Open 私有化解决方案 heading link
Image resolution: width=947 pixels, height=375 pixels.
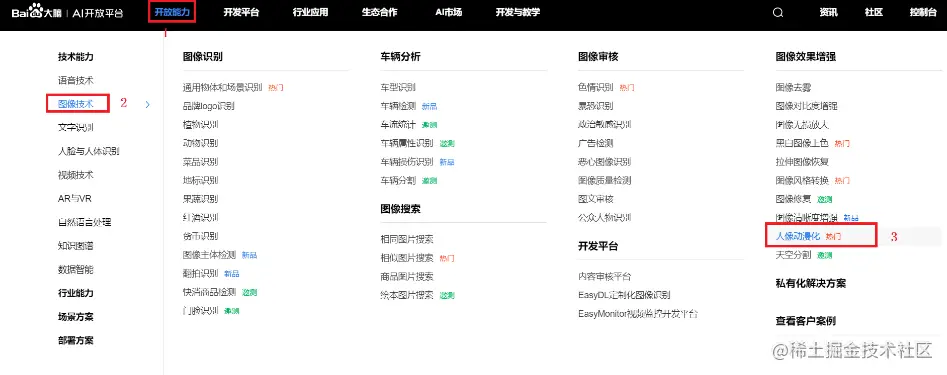(811, 283)
